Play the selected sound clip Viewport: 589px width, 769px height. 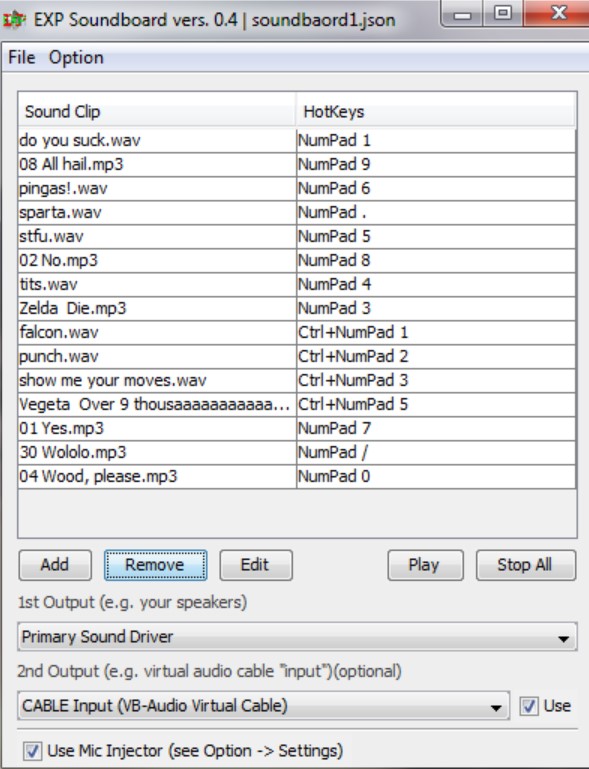425,565
